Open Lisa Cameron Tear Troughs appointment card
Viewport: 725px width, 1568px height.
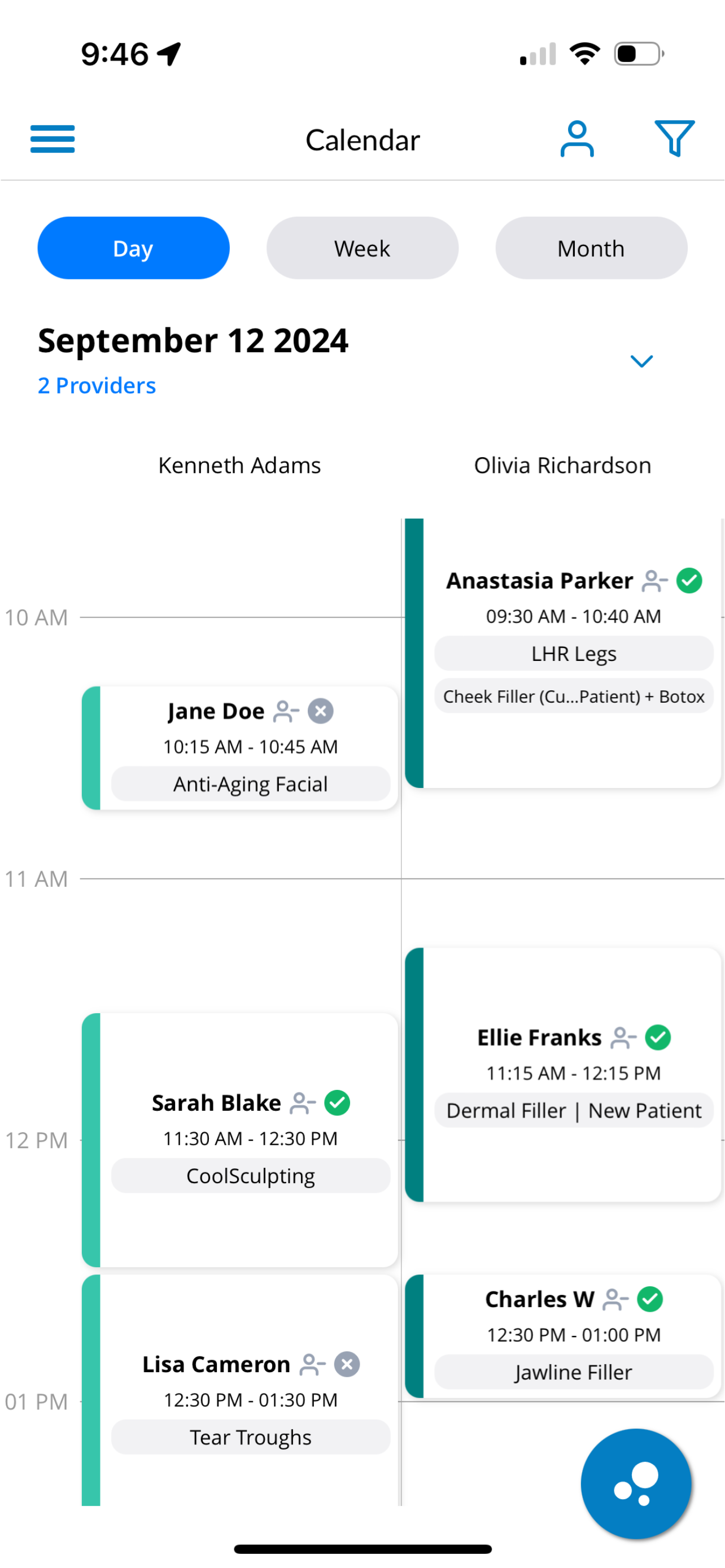click(240, 1390)
